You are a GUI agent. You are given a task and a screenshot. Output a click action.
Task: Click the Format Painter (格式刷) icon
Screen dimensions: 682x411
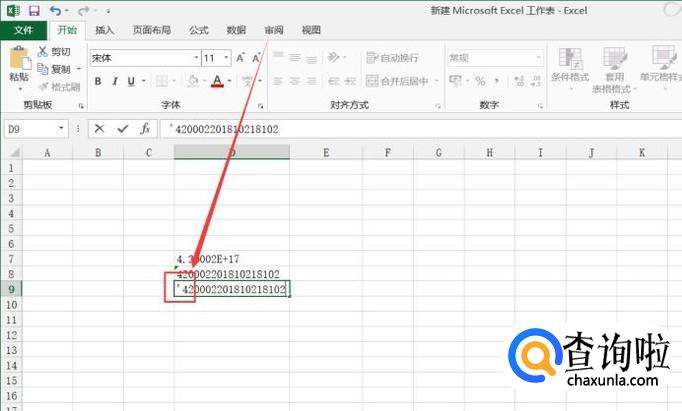tap(43, 87)
